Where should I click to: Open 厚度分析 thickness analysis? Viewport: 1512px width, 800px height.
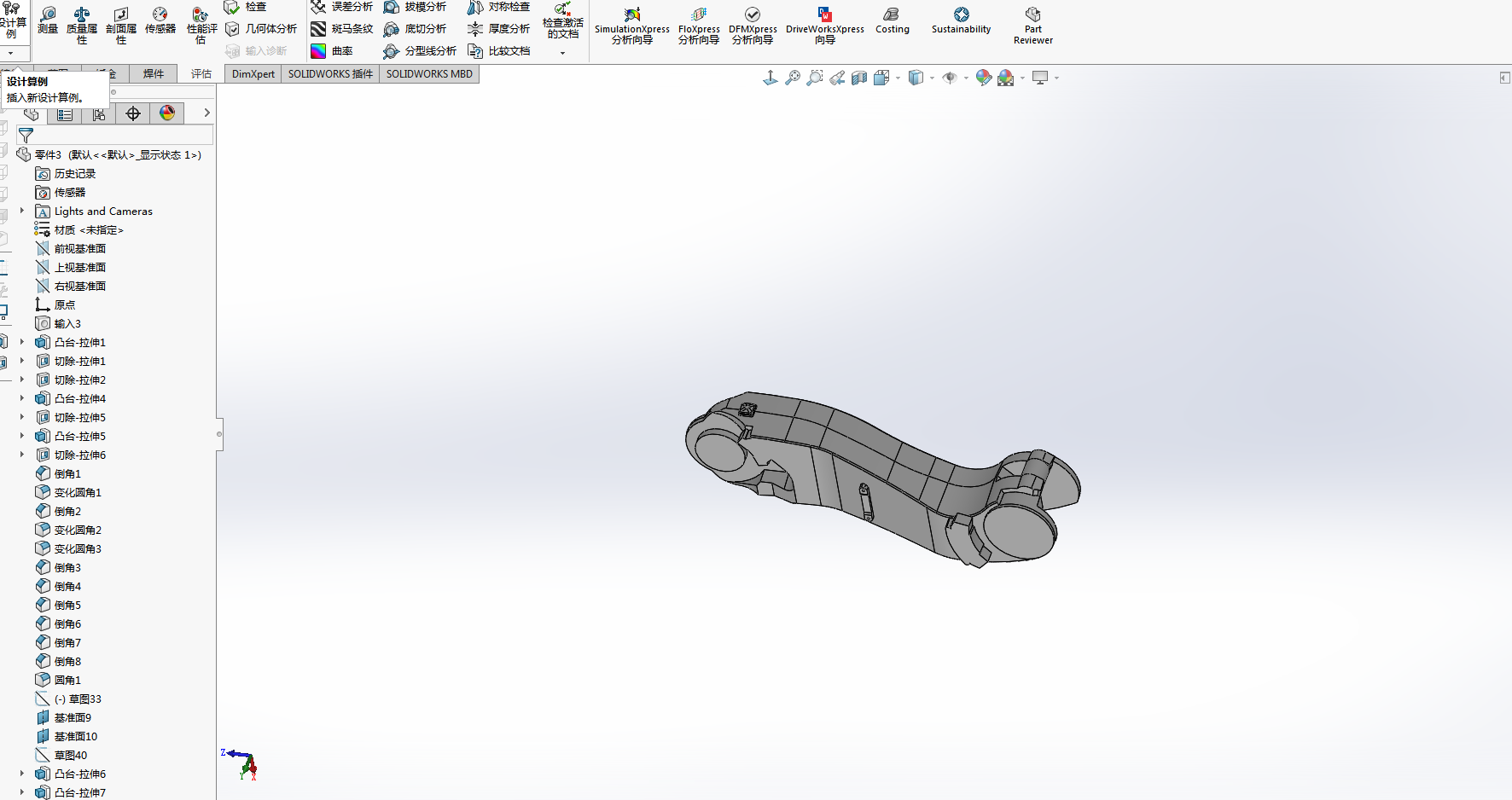(x=498, y=29)
